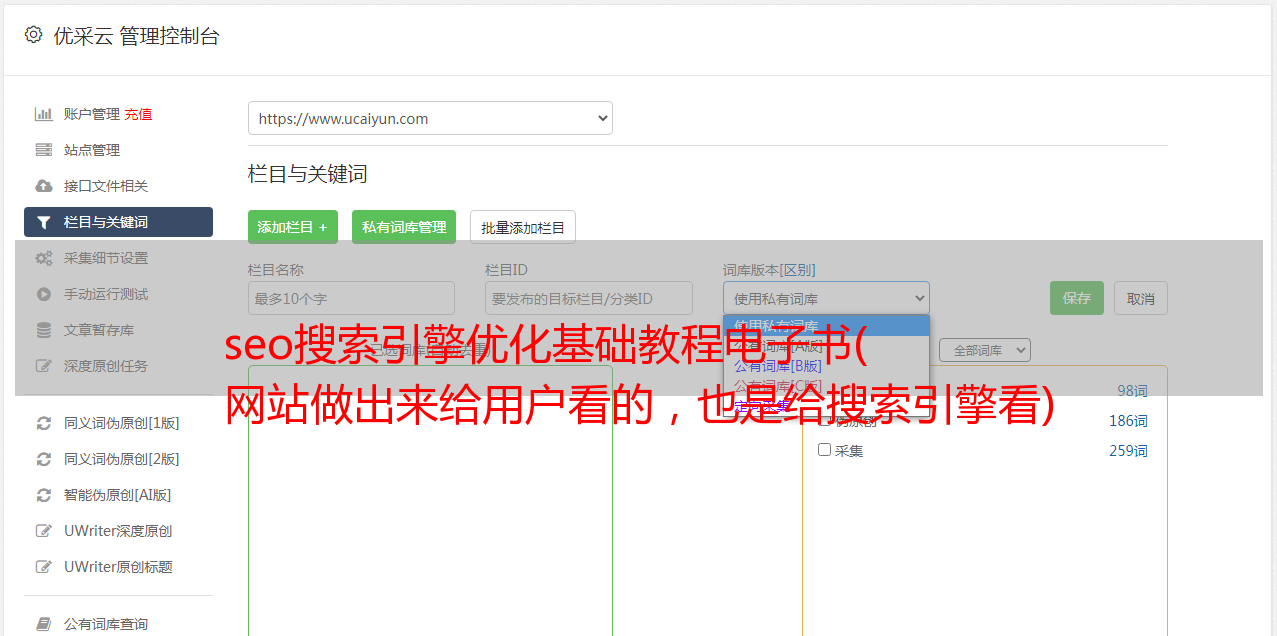The height and width of the screenshot is (636, 1277).
Task: Click the funnel icon for 栏目与关键词
Action: pos(43,222)
